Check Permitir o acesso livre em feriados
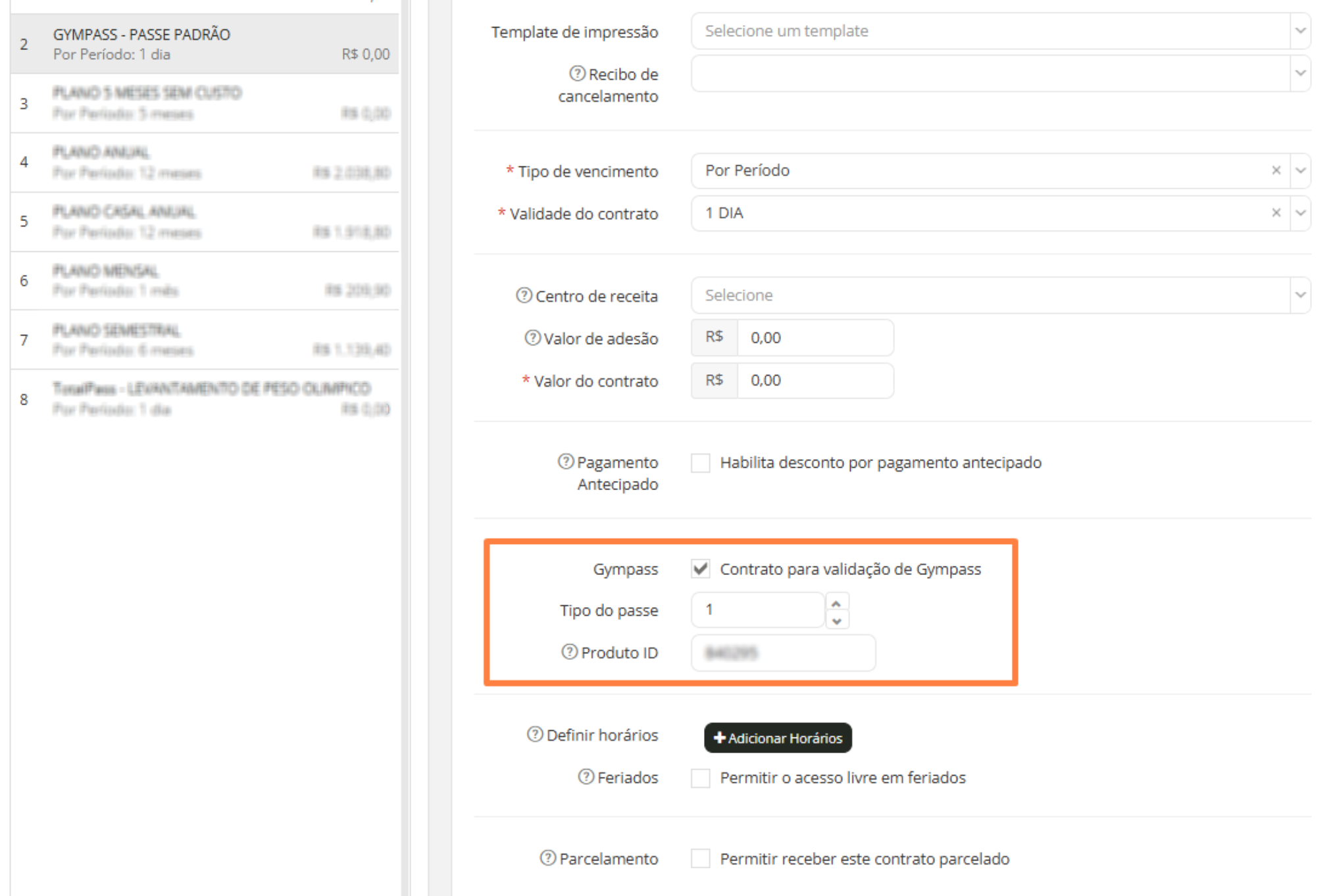This screenshot has height=896, width=1331. point(701,778)
